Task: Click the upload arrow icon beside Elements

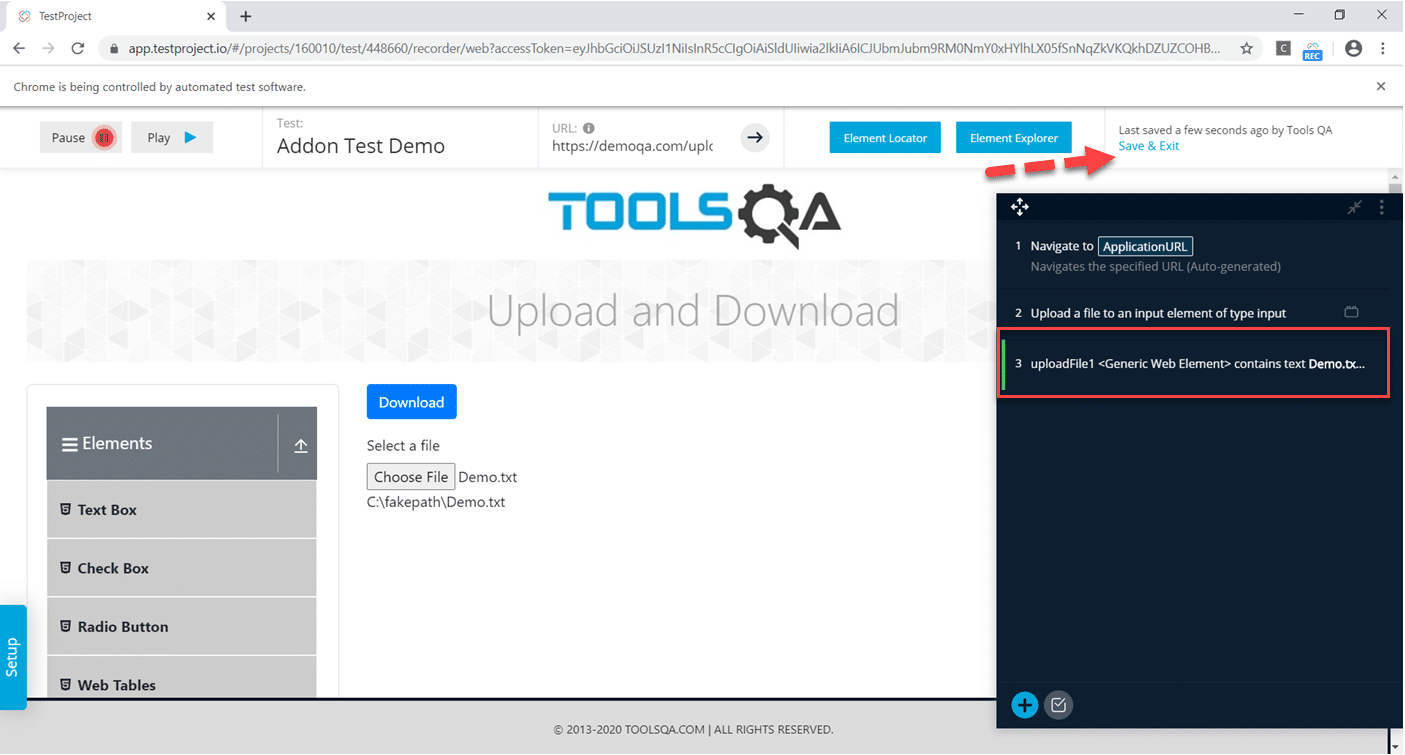Action: tap(300, 446)
